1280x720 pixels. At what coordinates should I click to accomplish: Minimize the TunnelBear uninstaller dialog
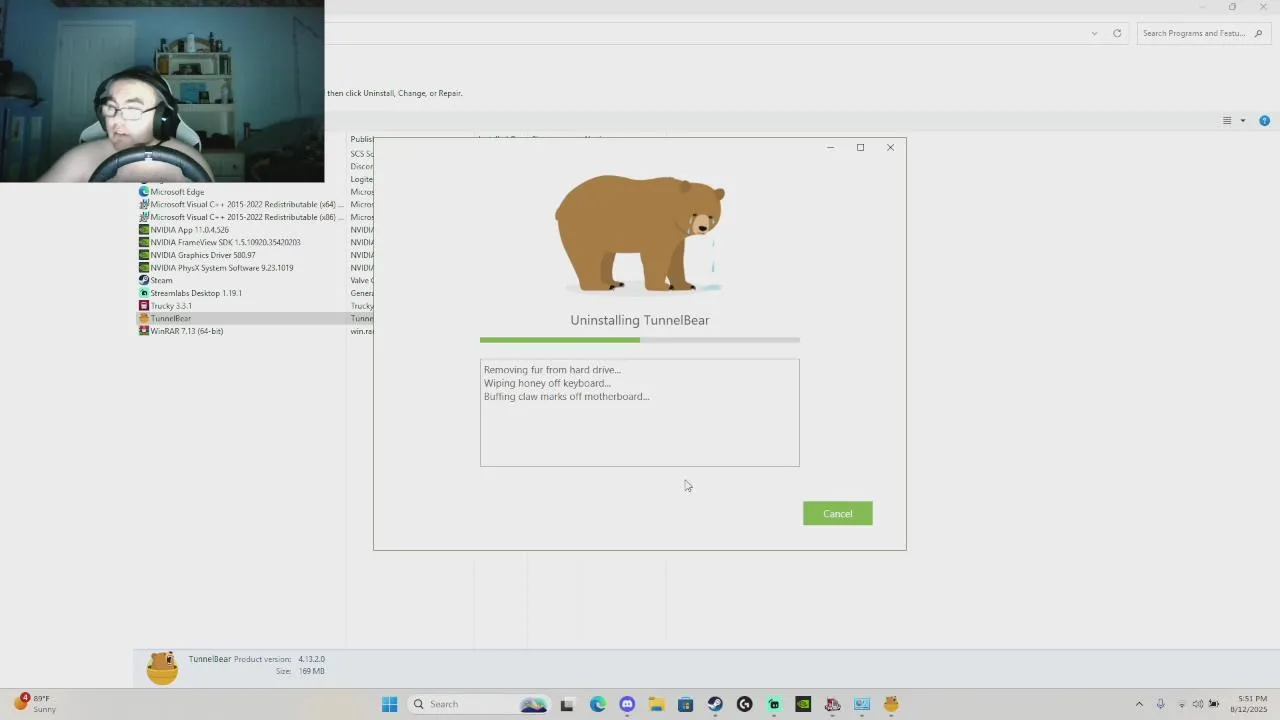tap(830, 147)
